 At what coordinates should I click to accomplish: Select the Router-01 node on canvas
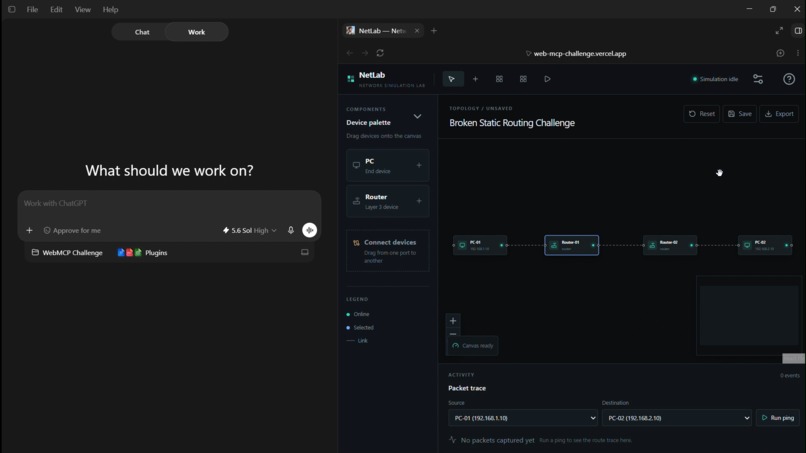coord(572,245)
